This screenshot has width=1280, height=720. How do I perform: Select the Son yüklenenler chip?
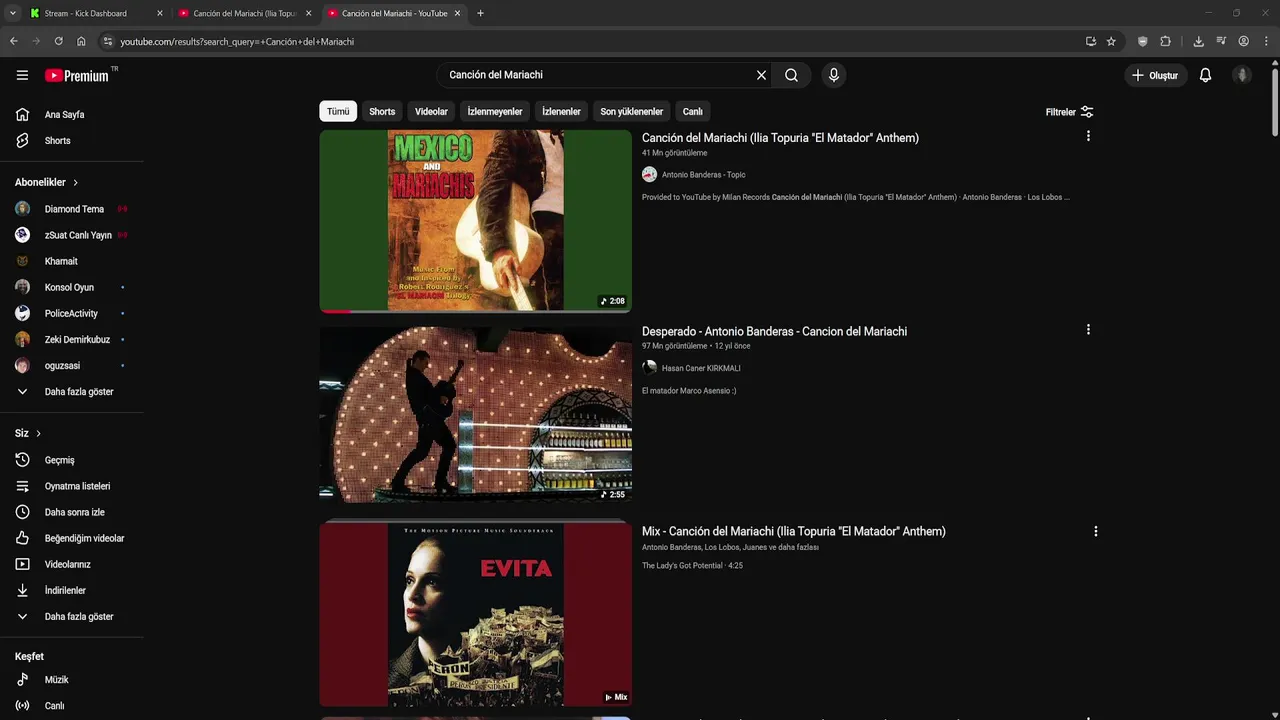(x=631, y=111)
